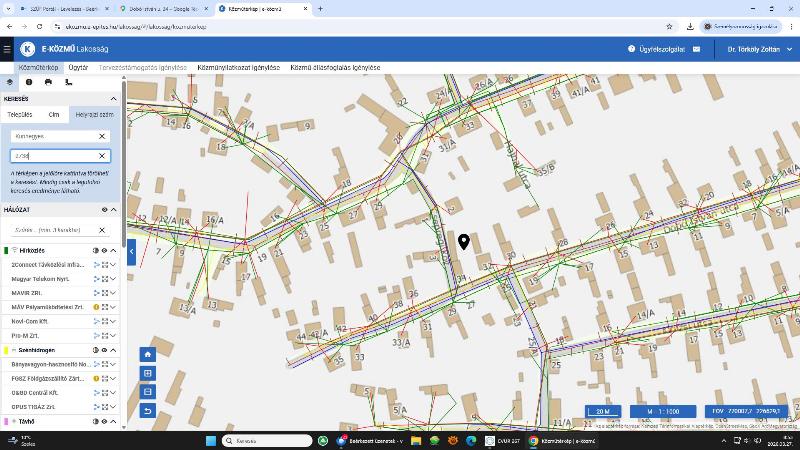The width and height of the screenshot is (800, 450).
Task: Open the hamburger menu in header
Action: click(8, 48)
